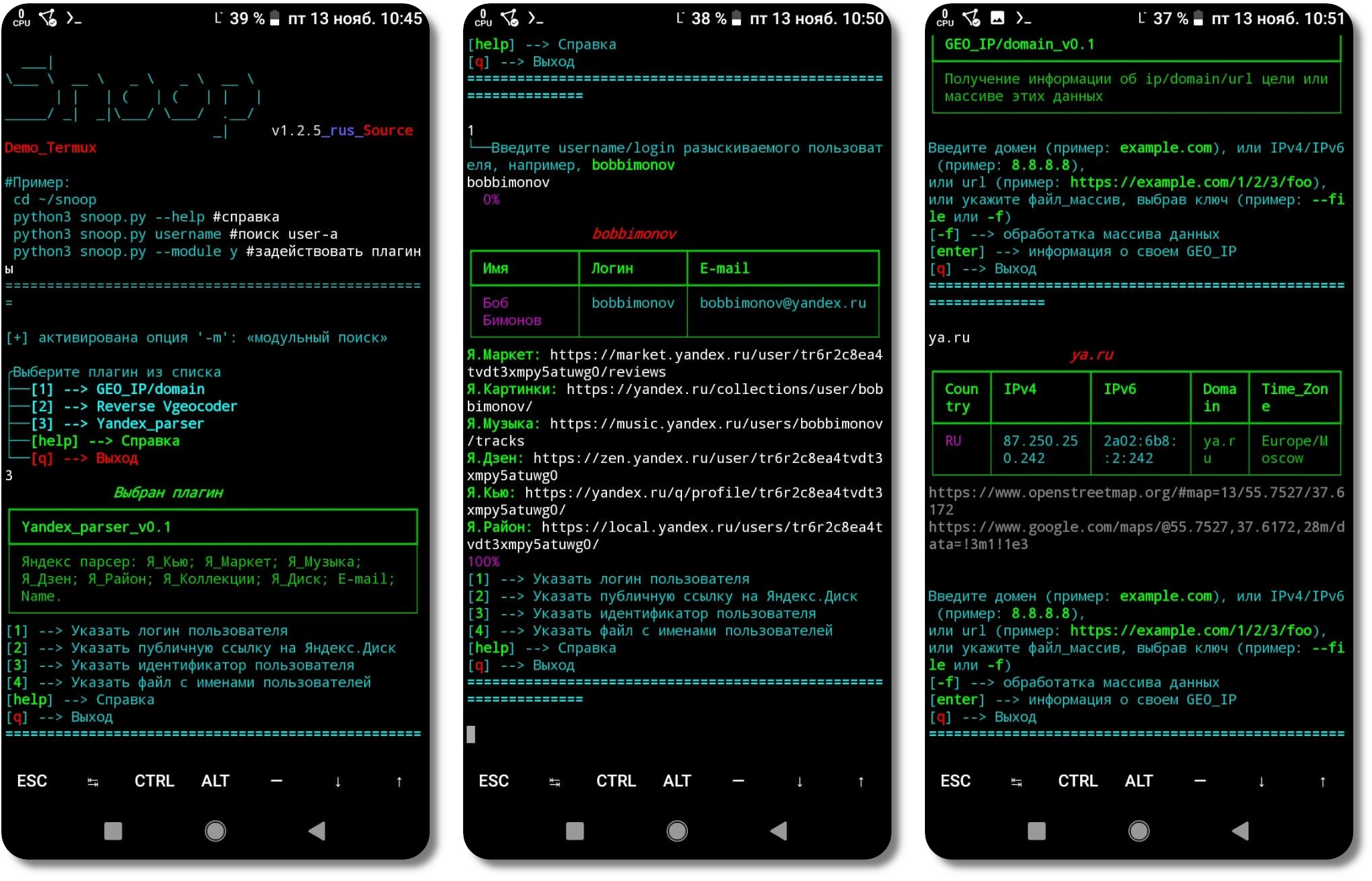Tap the up arrow key on right phone
The height and width of the screenshot is (881, 1372).
coord(1322,781)
